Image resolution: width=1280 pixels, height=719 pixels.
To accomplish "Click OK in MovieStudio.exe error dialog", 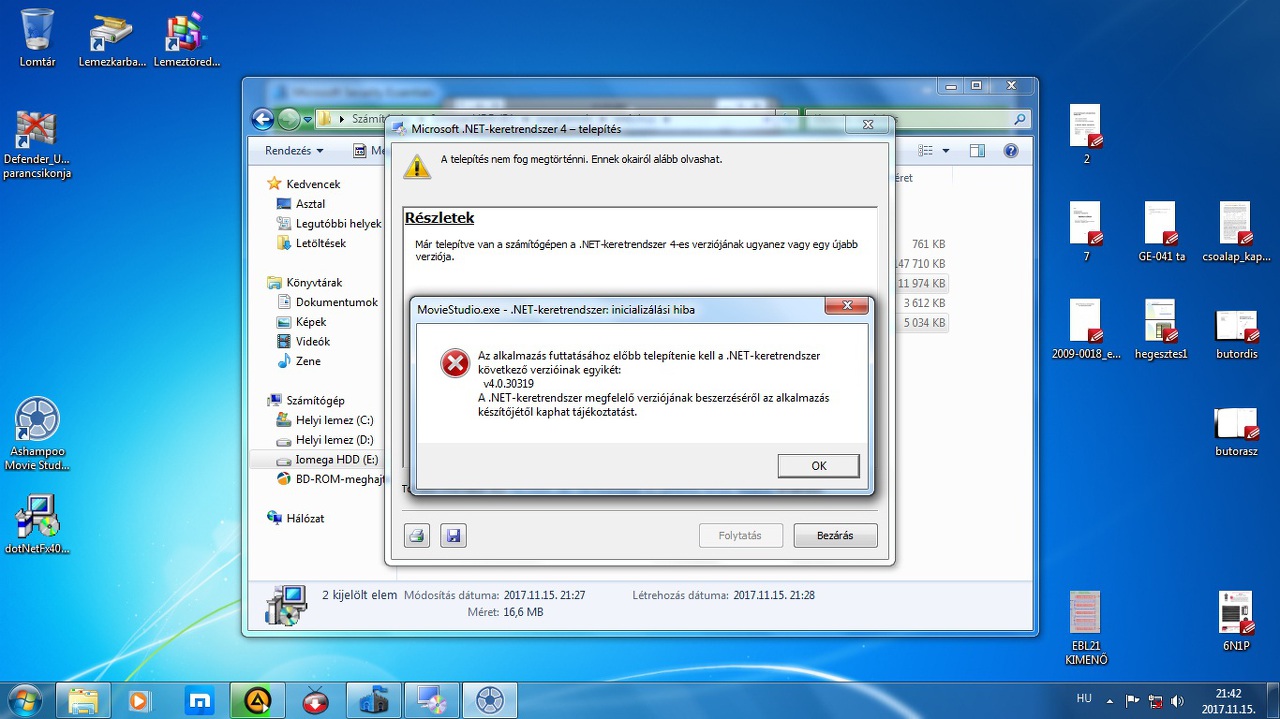I will click(x=818, y=466).
